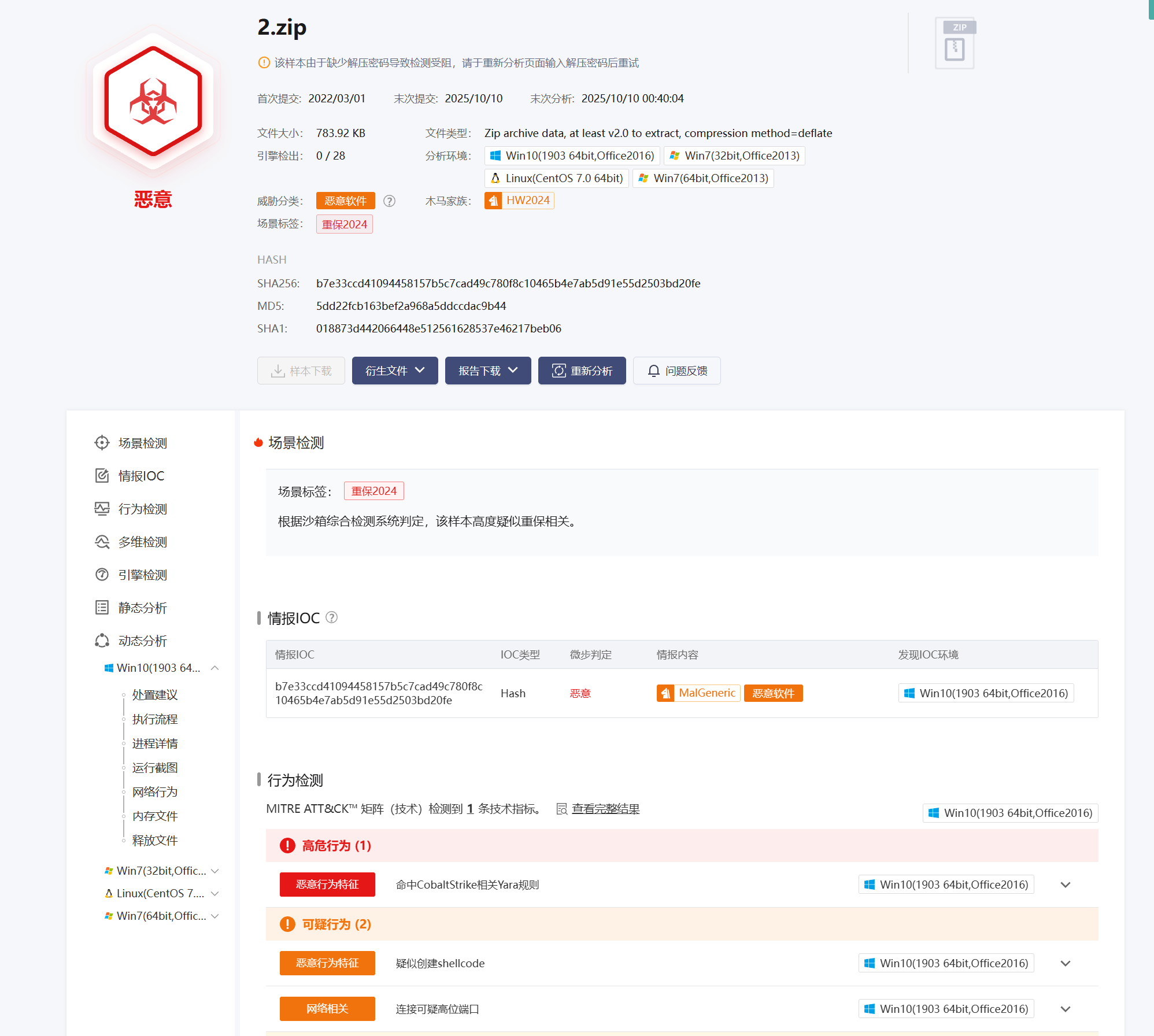Click the 静态分析 sidebar list icon
This screenshot has height=1036, width=1154.
(102, 608)
